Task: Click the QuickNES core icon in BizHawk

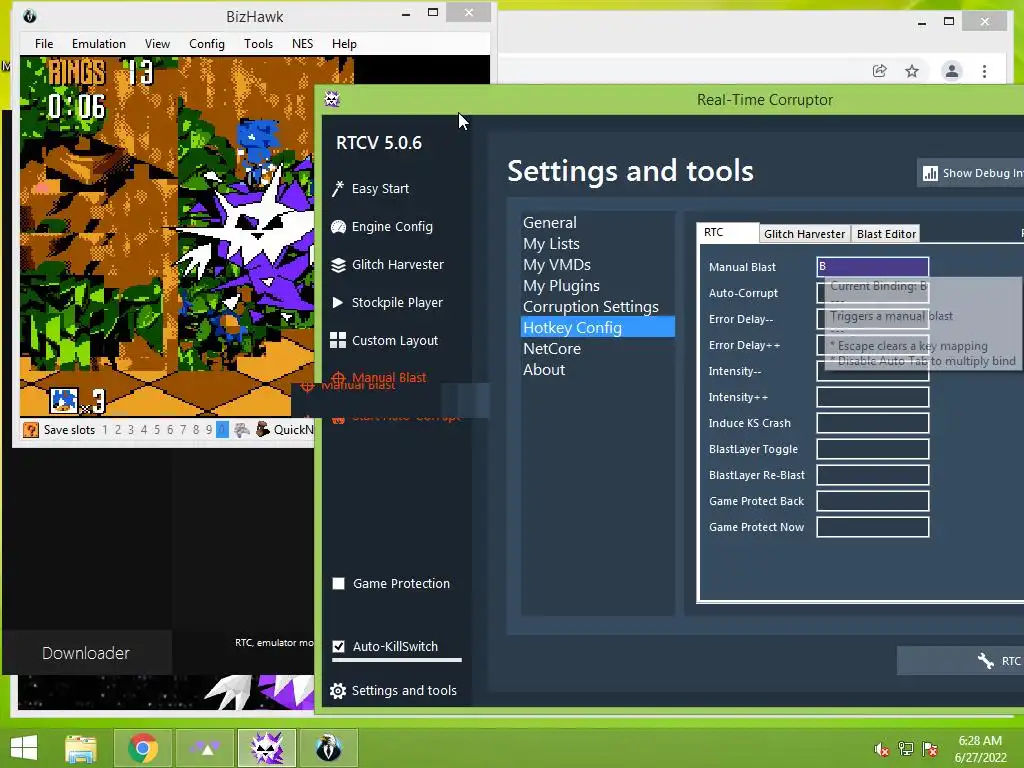Action: [263, 429]
